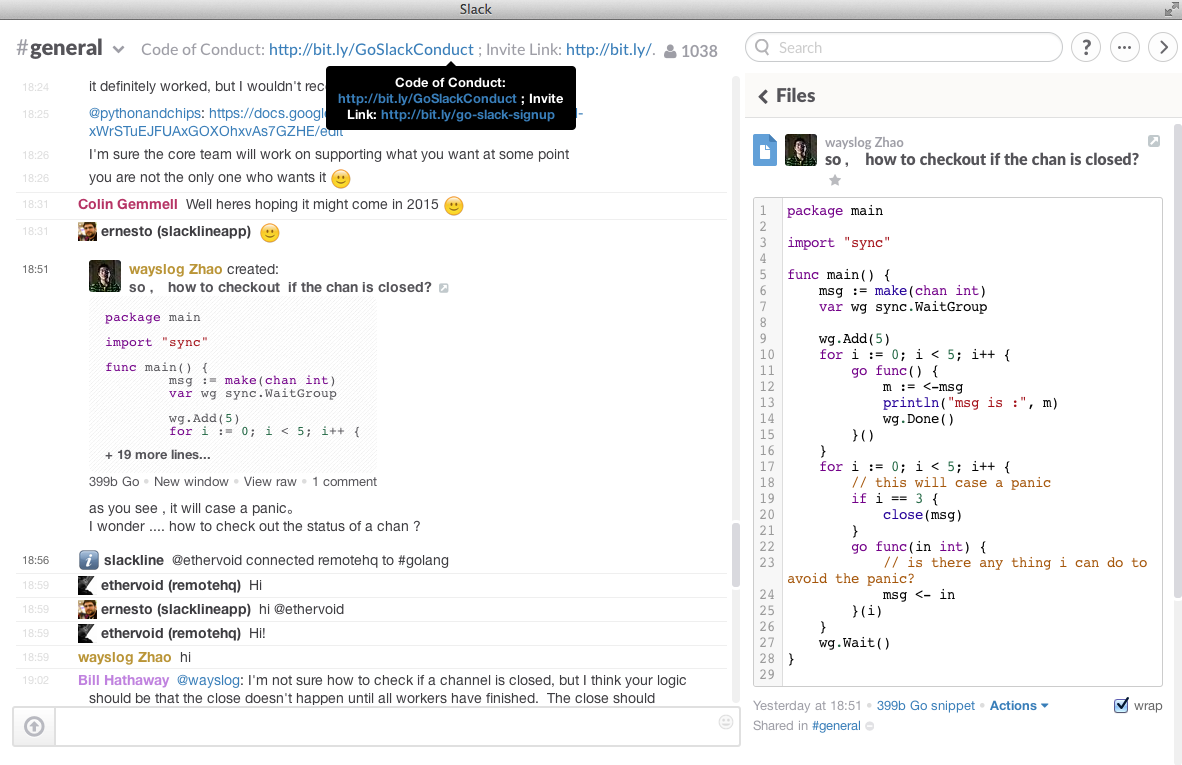This screenshot has height=765, width=1182.
Task: Open #general link under 'Shared in'
Action: [x=836, y=726]
